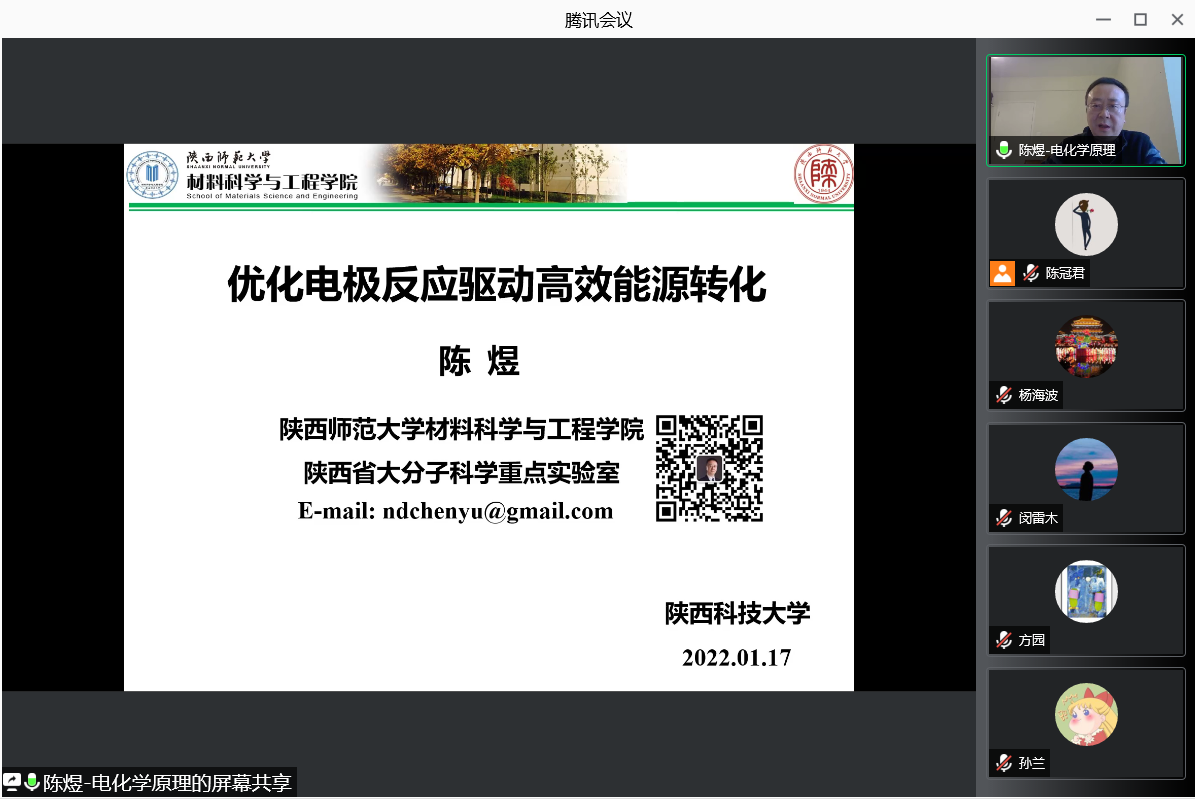Click the muted mic icon next to 杨海波
This screenshot has width=1195, height=799.
click(1004, 395)
